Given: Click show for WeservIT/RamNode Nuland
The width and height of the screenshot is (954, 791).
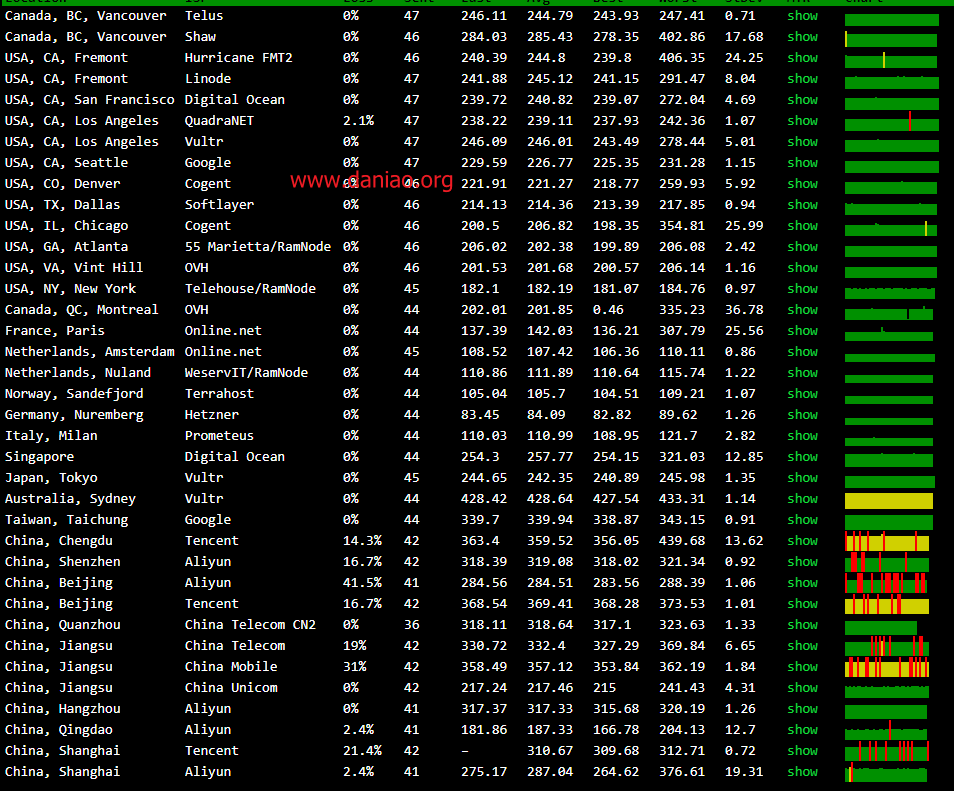Looking at the screenshot, I should [x=803, y=372].
